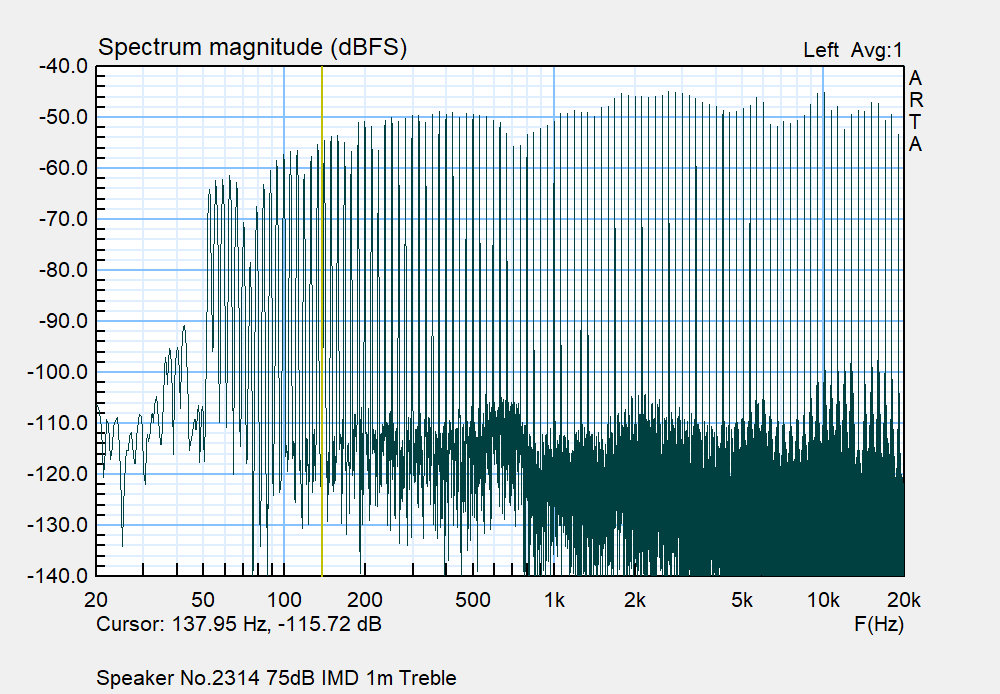Click the 20 Hz label at axis start
1000x694 pixels.
tap(97, 600)
